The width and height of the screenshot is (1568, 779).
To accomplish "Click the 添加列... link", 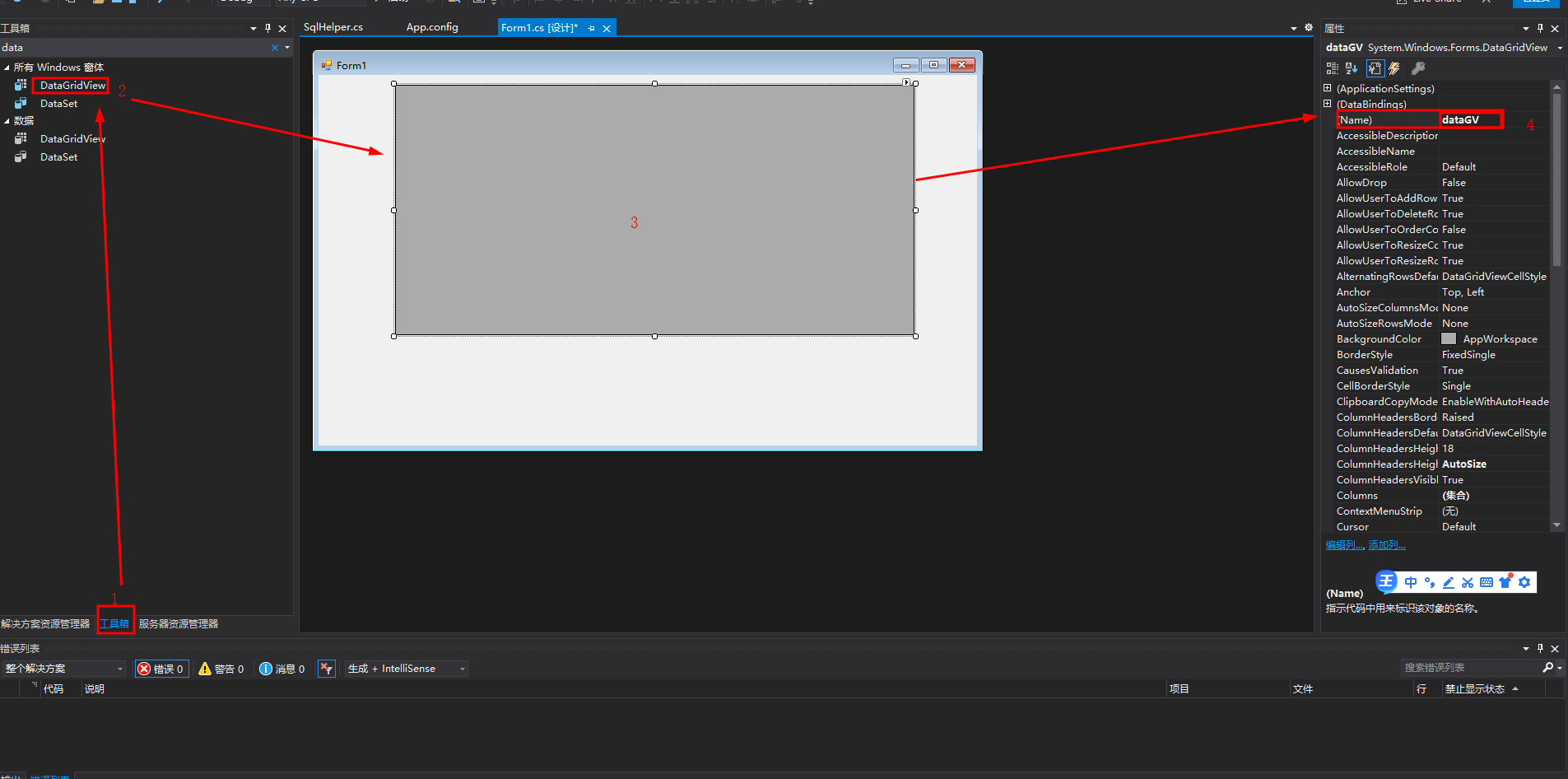I will point(1387,545).
